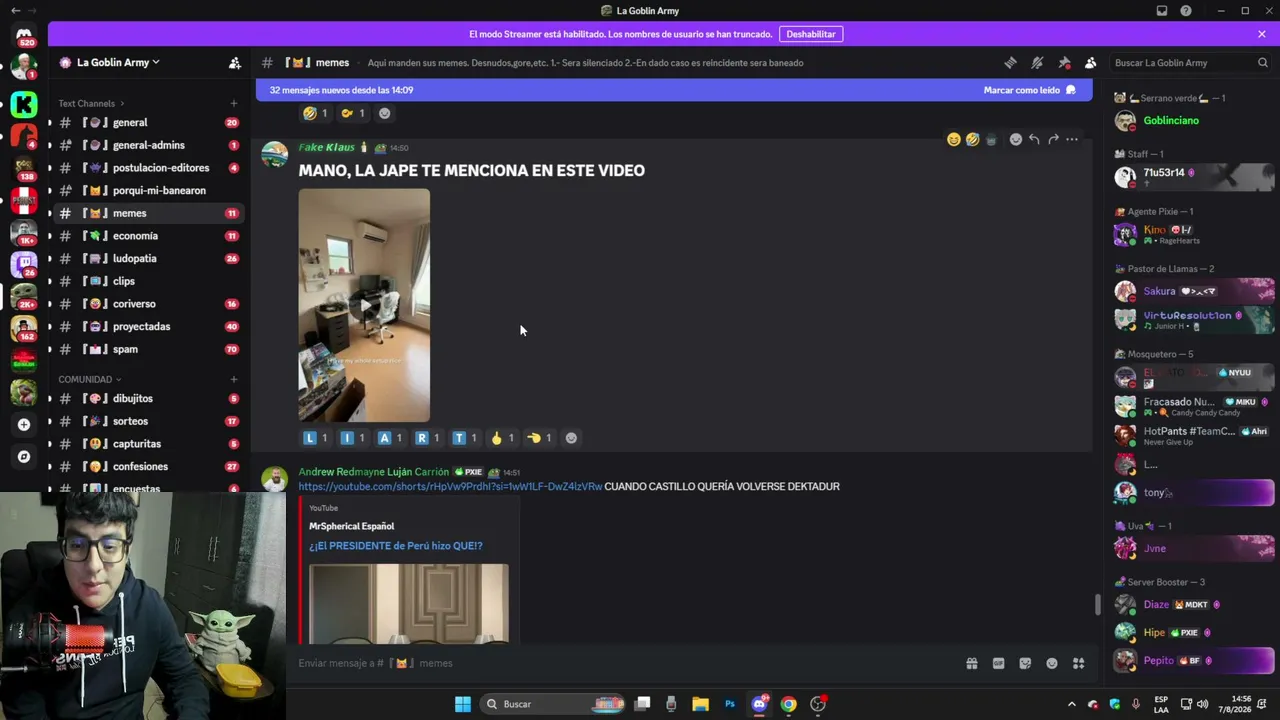Image resolution: width=1280 pixels, height=720 pixels.
Task: Open Google Chrome from the taskbar
Action: click(789, 704)
